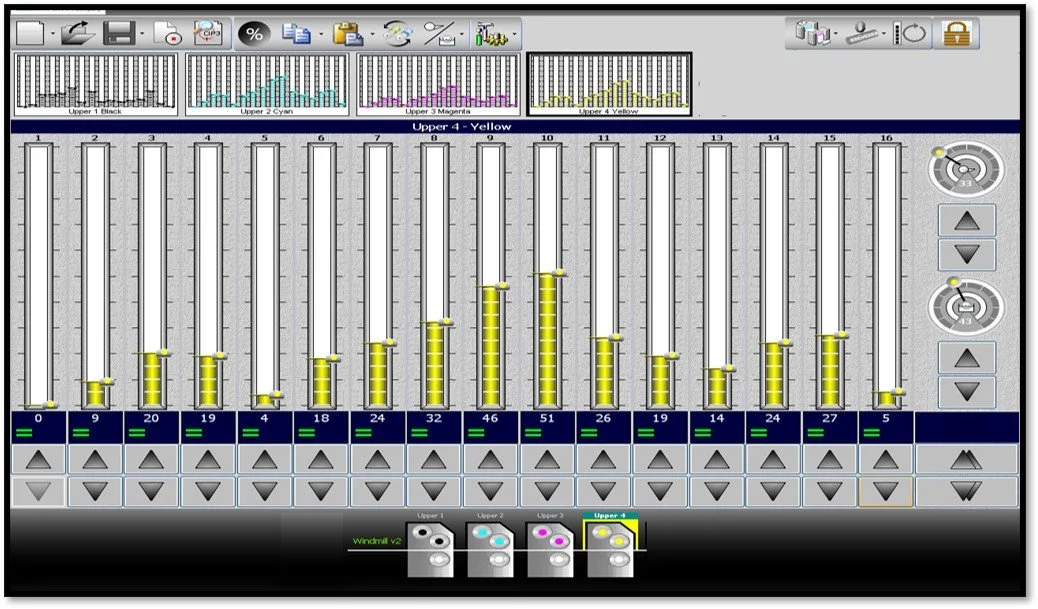
Task: Open the ink tools hammer icon
Action: click(491, 34)
